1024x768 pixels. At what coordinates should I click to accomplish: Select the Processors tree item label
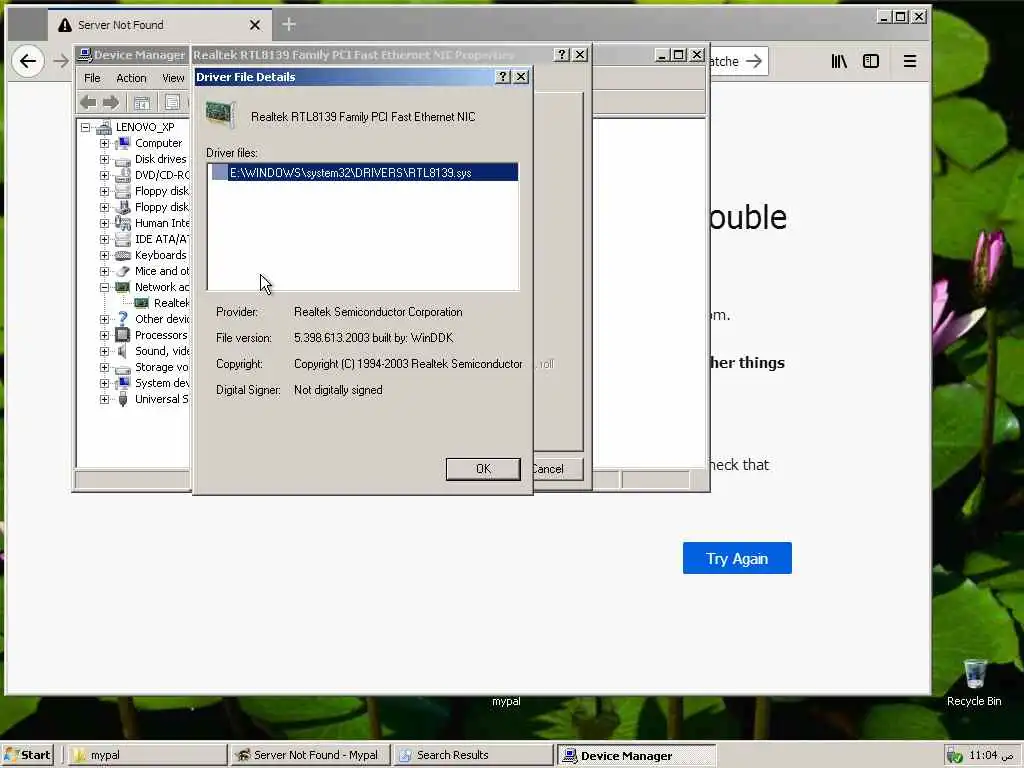[x=161, y=335]
